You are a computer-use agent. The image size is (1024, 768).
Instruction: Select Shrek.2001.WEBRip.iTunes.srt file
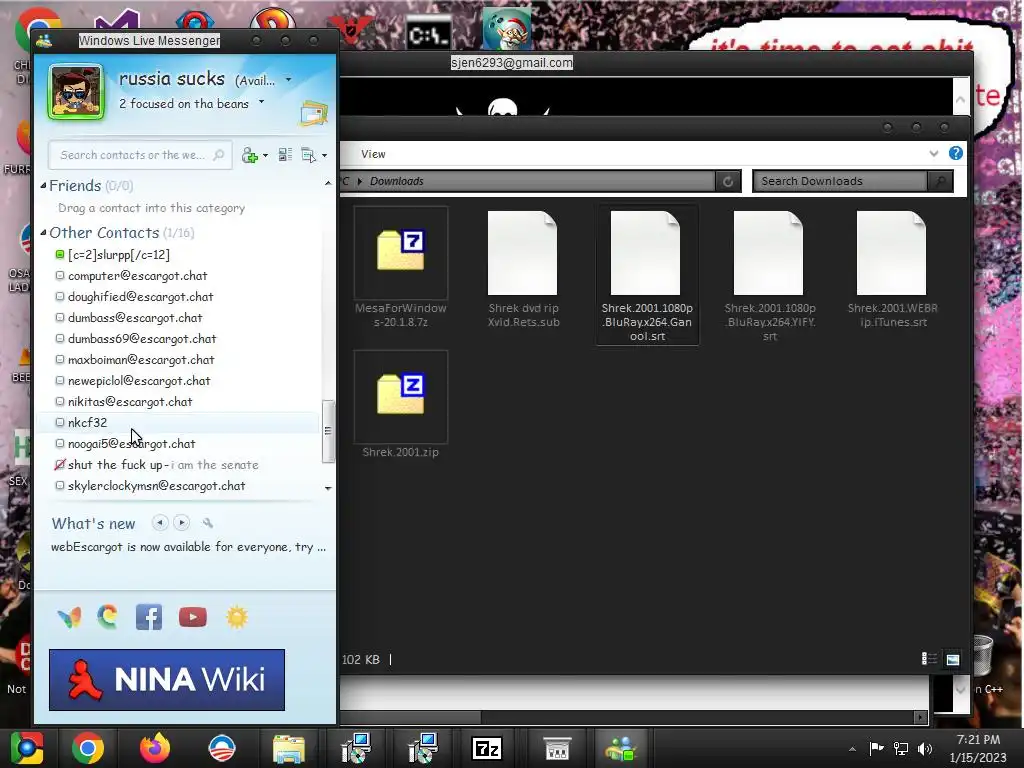tap(893, 268)
